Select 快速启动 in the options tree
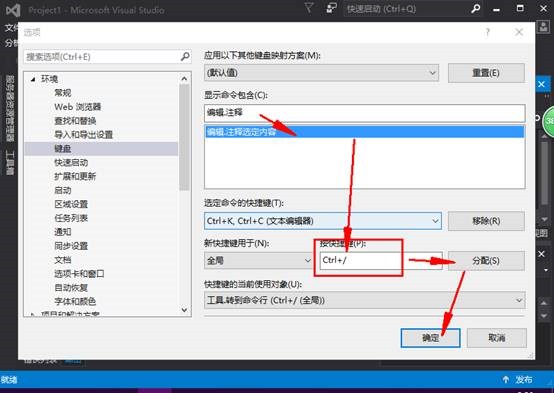This screenshot has width=554, height=393. tap(71, 163)
